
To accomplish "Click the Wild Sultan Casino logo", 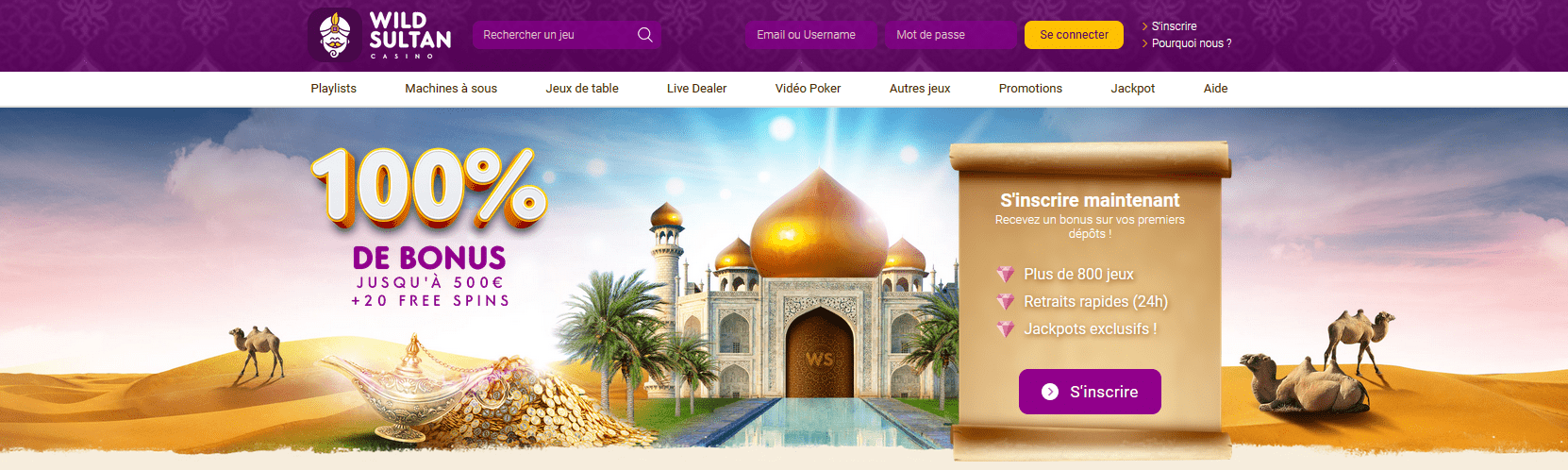I will click(380, 36).
